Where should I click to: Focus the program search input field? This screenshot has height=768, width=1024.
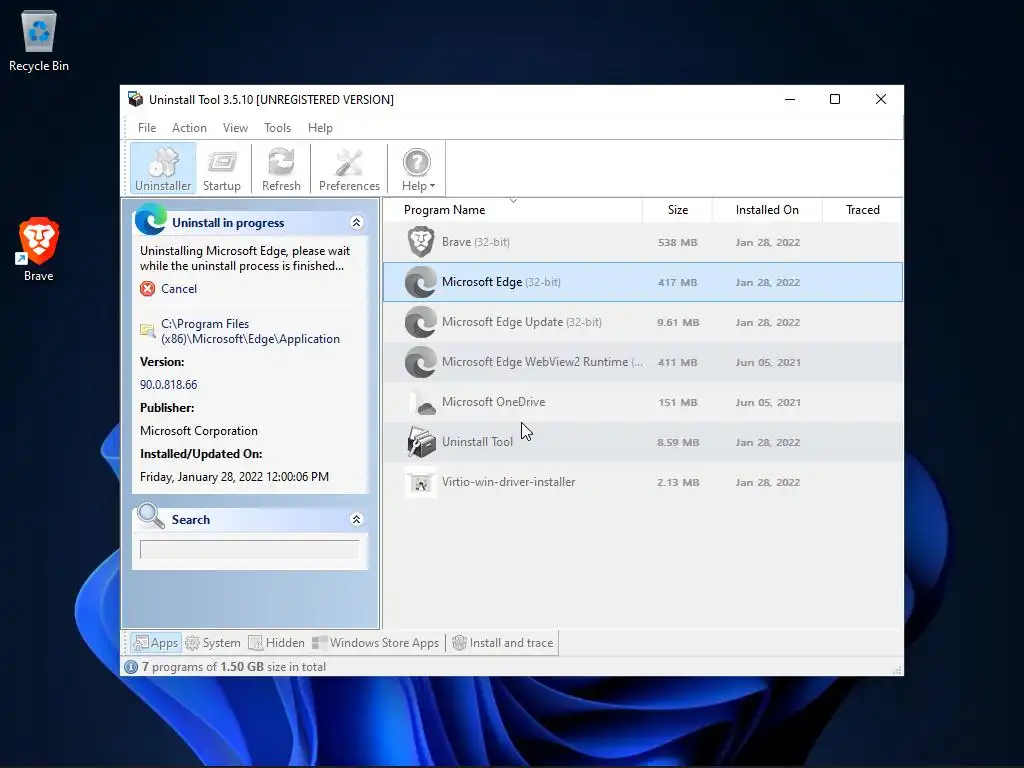[x=249, y=549]
